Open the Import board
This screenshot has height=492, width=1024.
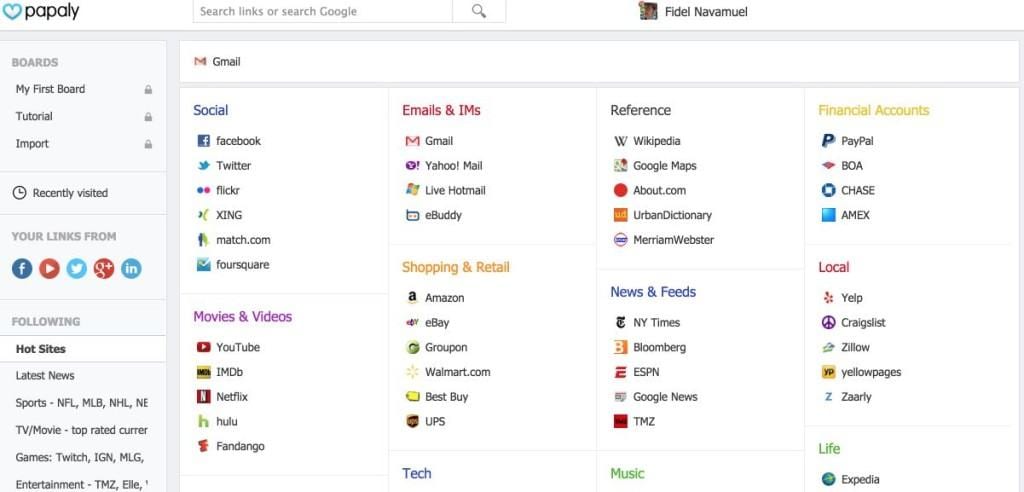[32, 144]
